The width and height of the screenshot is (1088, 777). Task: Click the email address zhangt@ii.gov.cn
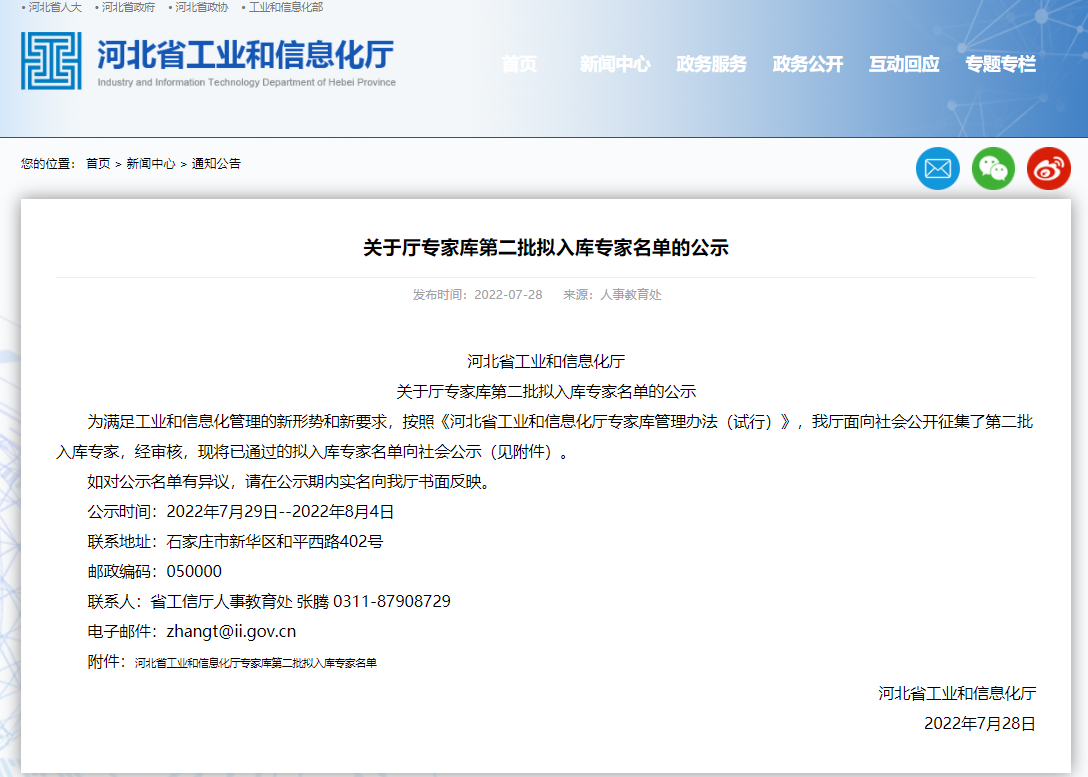click(x=231, y=631)
